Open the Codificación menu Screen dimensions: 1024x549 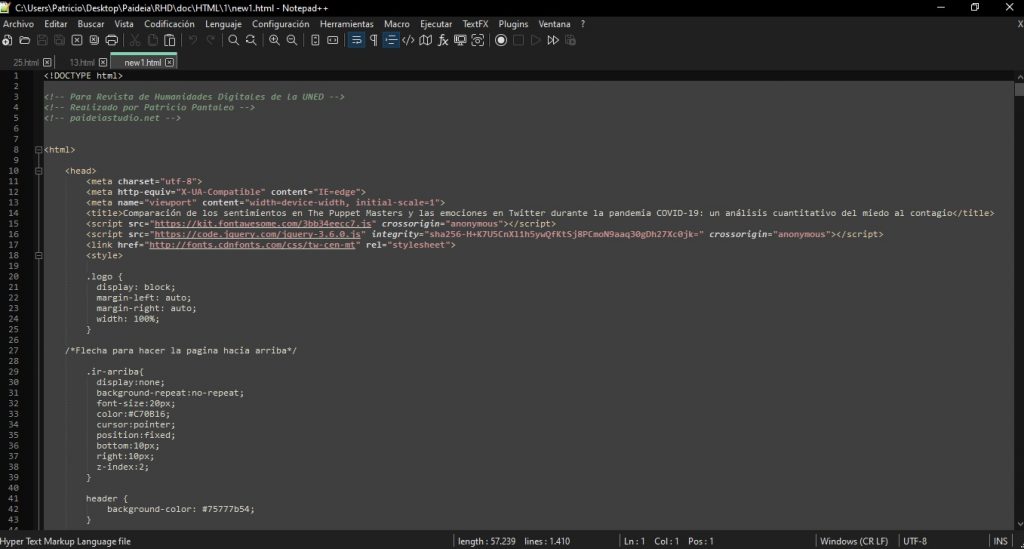pos(169,24)
